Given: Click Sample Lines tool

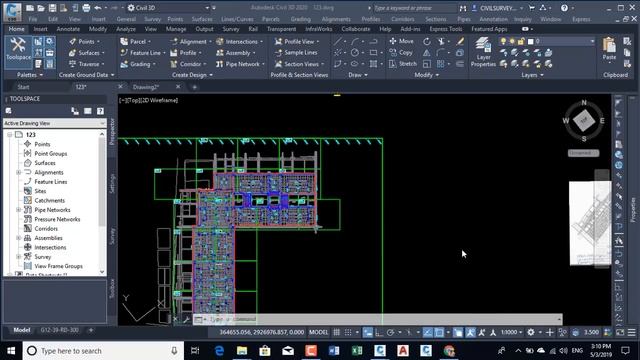Looking at the screenshot, I should coord(296,53).
